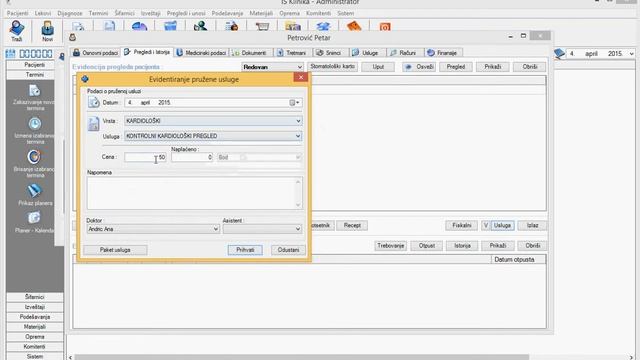
Task: Click the Recept button
Action: (352, 225)
